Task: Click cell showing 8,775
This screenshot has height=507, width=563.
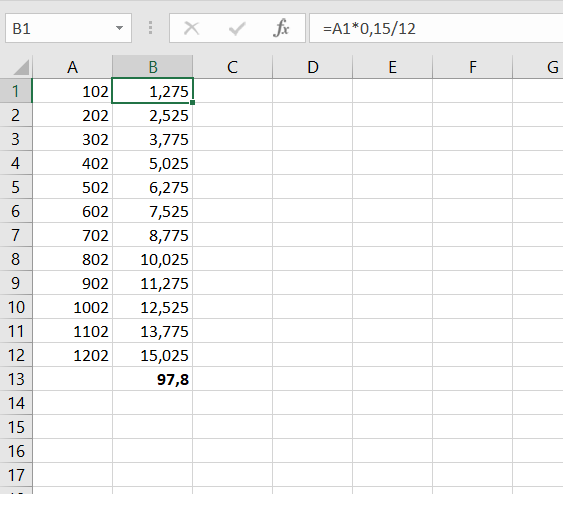Action: (153, 235)
